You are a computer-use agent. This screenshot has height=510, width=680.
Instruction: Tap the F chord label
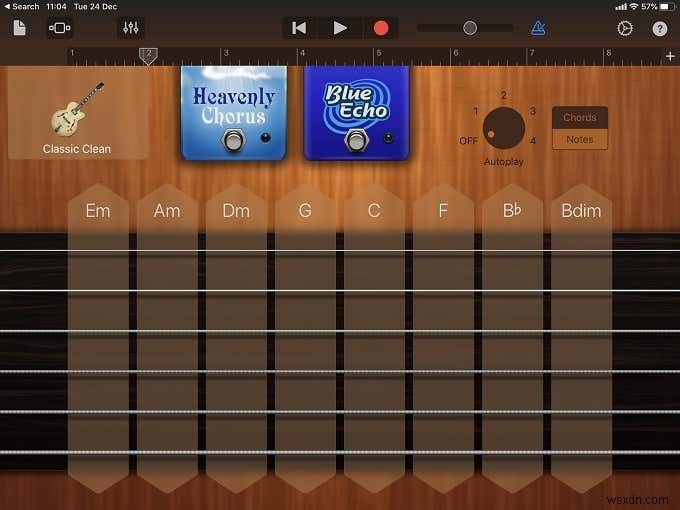click(443, 211)
